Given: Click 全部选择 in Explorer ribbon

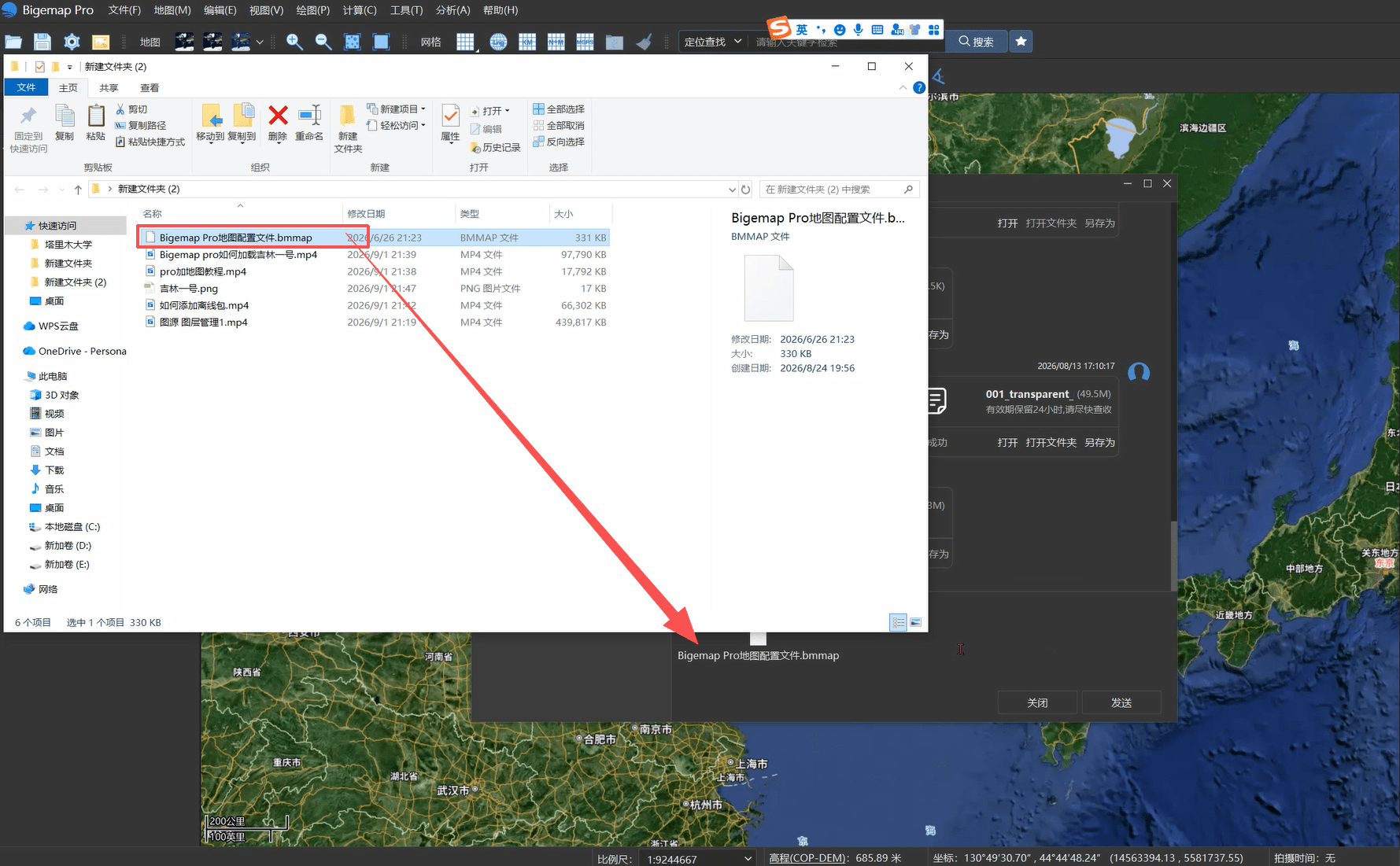Looking at the screenshot, I should point(559,109).
